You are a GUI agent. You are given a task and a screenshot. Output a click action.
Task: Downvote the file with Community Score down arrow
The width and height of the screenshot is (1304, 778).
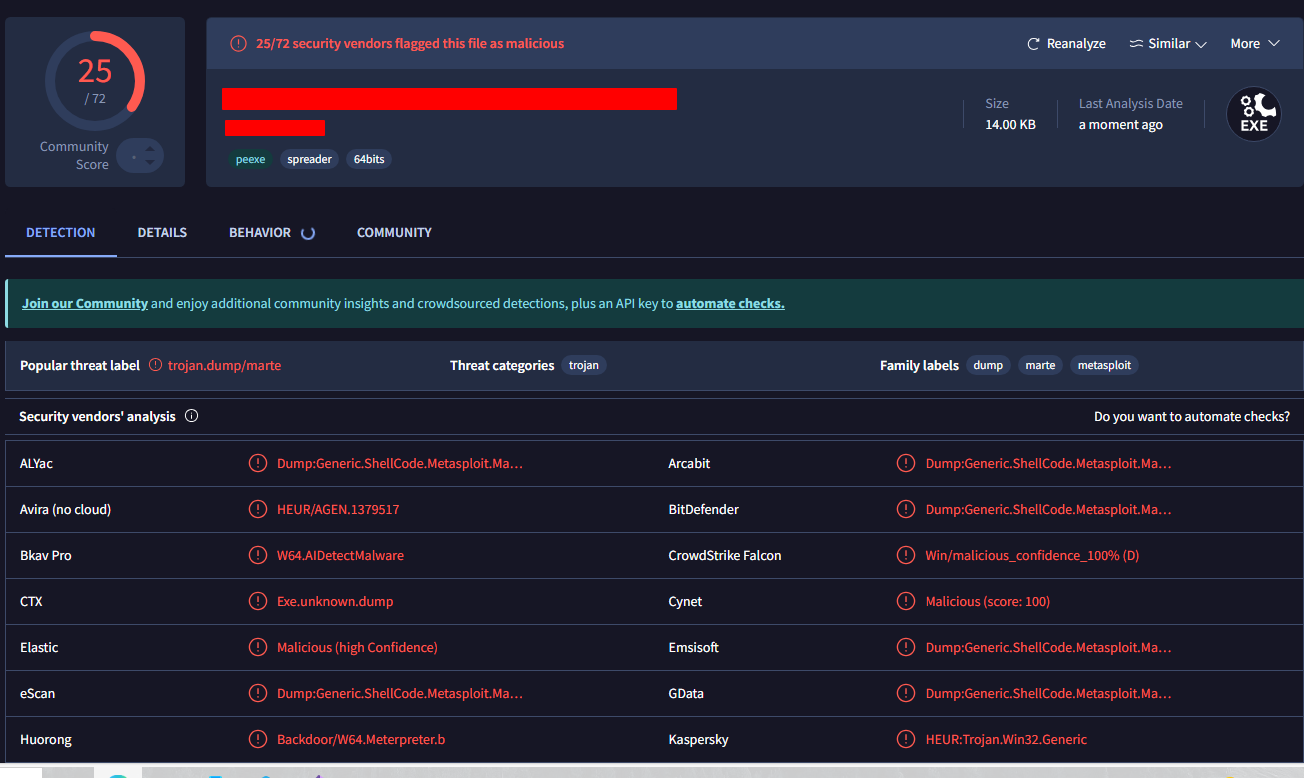[150, 162]
